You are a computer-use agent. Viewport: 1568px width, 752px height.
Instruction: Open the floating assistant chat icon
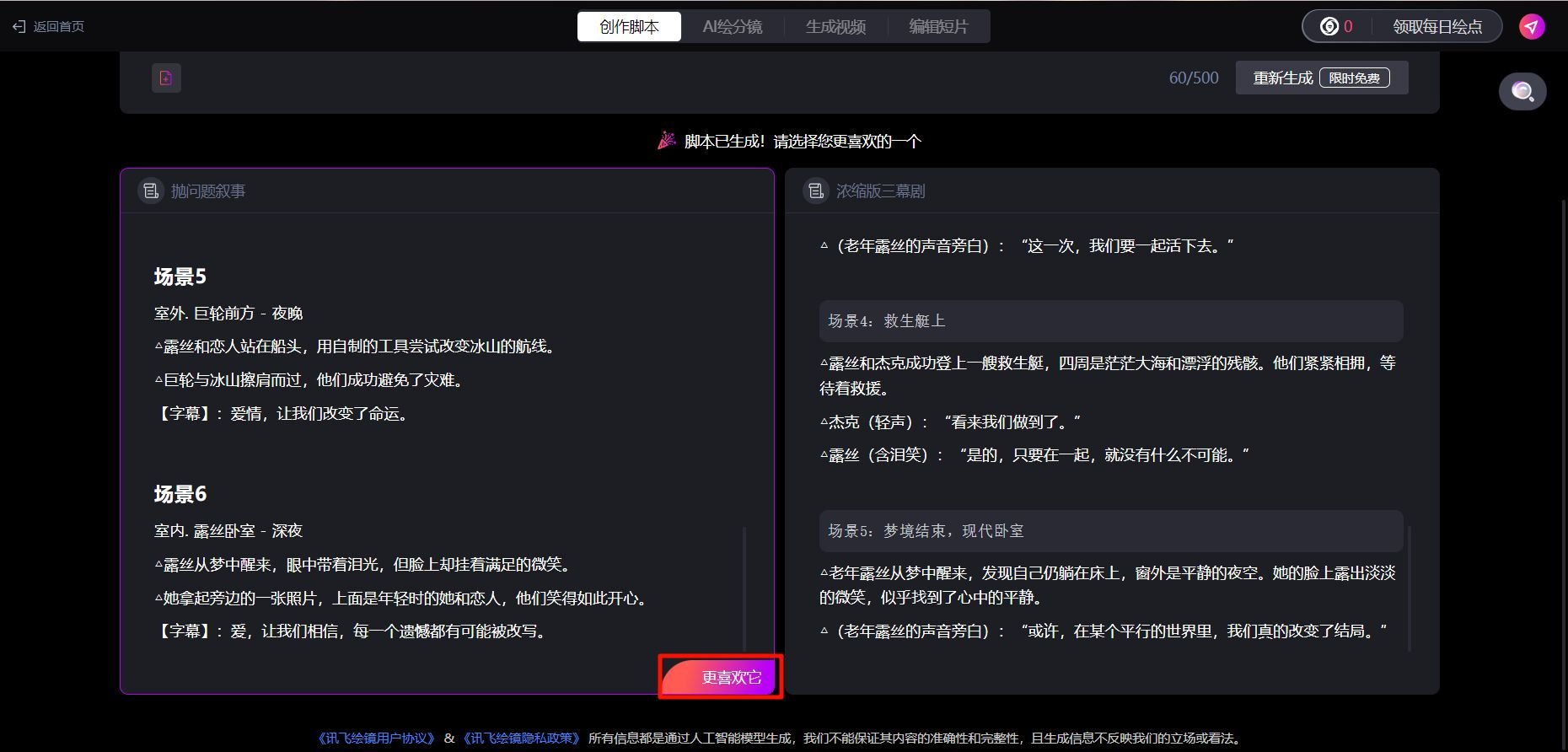(1522, 91)
